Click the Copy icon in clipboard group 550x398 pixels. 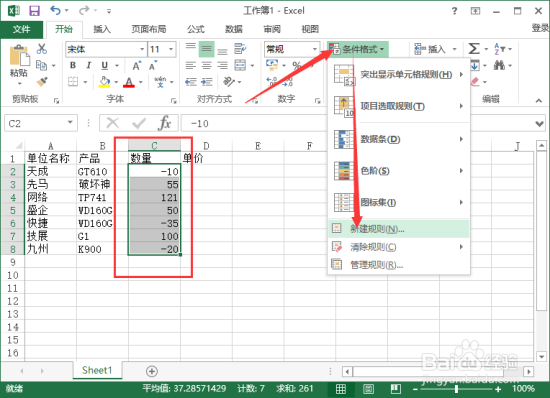click(x=42, y=65)
